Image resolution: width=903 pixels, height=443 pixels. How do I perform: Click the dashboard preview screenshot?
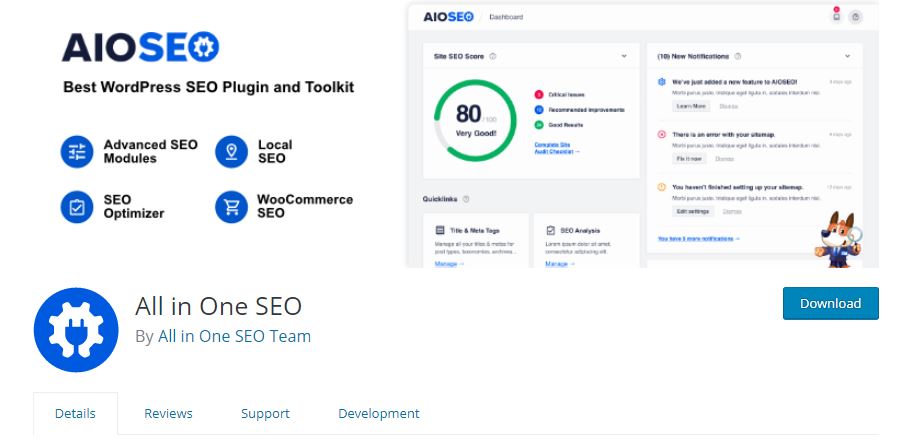click(x=643, y=135)
